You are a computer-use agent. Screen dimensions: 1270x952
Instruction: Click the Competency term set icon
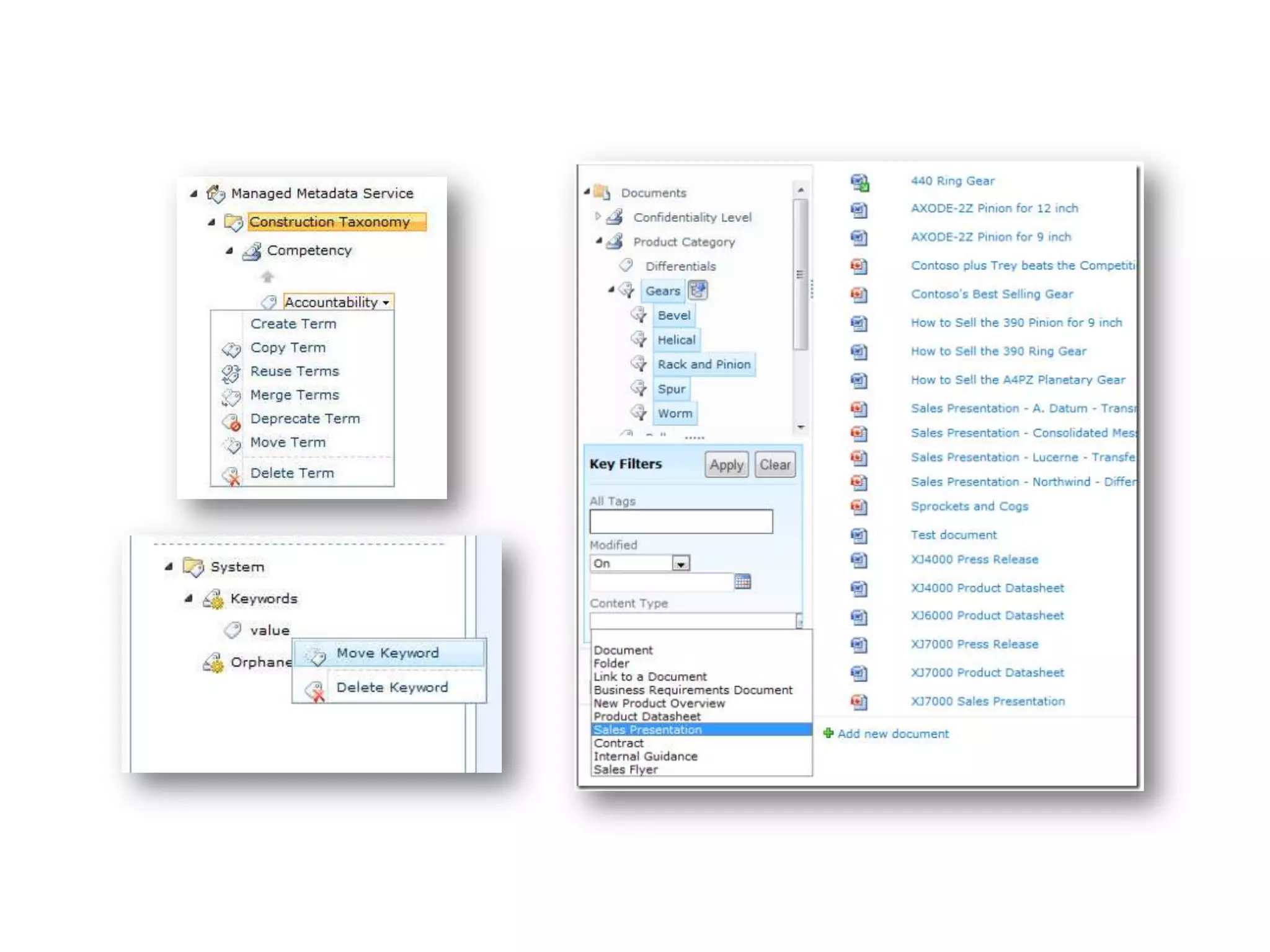click(x=252, y=251)
